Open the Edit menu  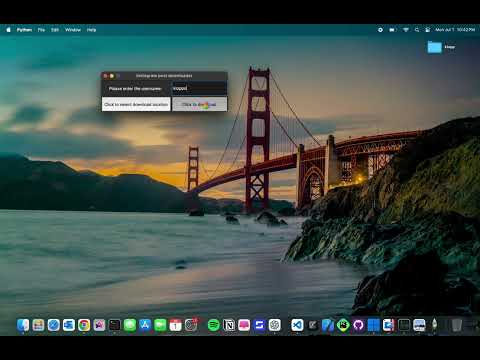55,30
